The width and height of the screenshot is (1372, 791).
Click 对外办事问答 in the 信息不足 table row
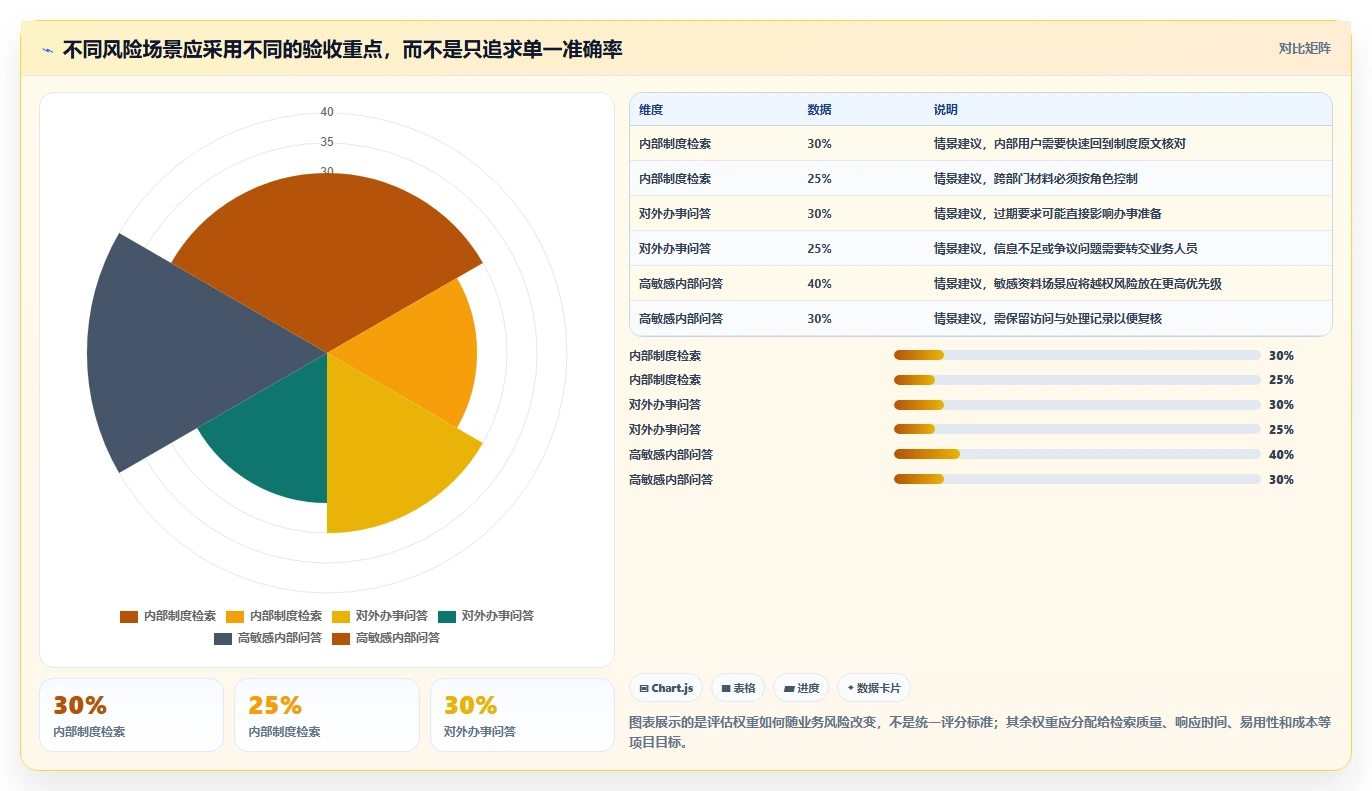coord(675,249)
